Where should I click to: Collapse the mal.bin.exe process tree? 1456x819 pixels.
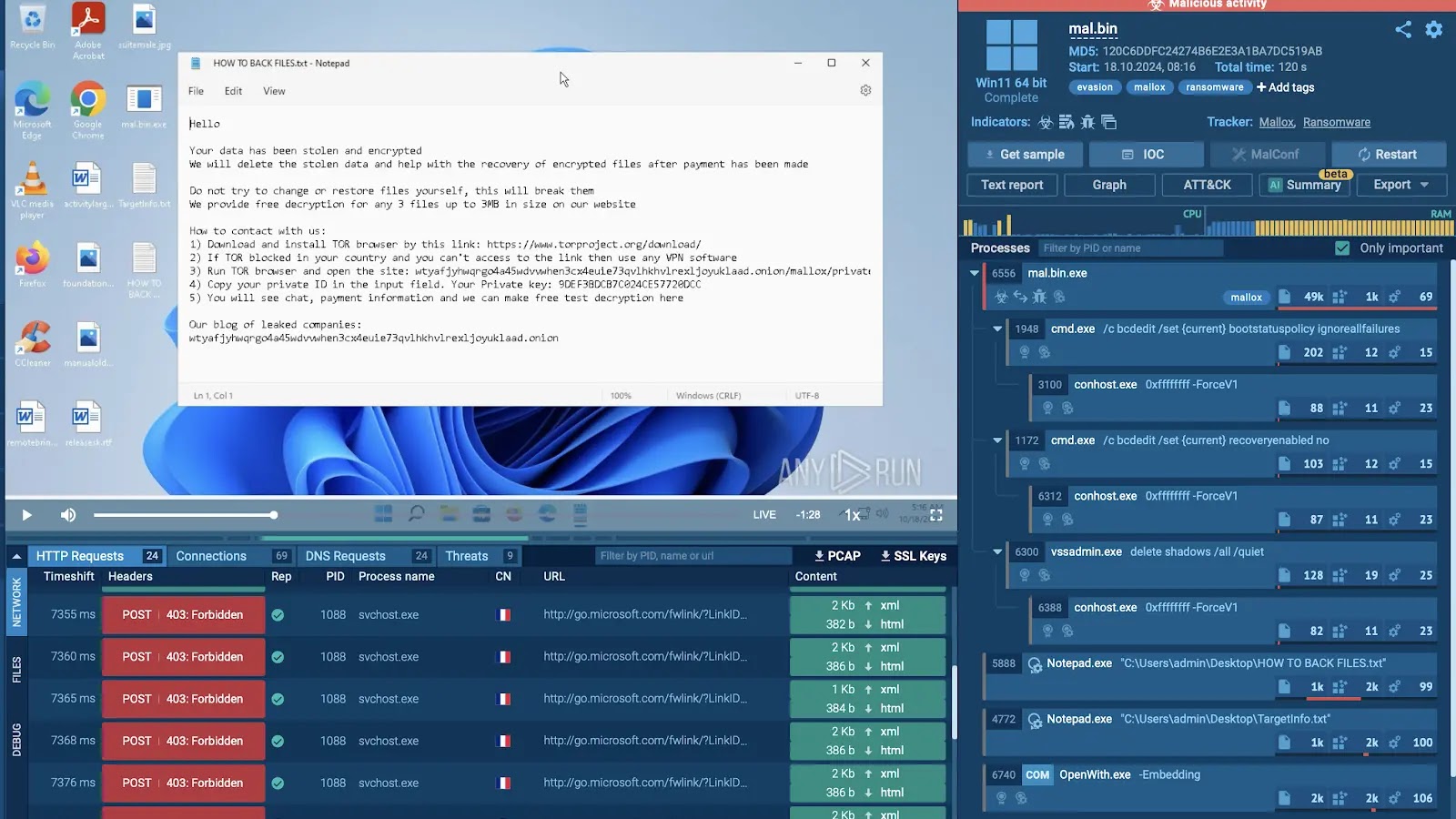(975, 273)
